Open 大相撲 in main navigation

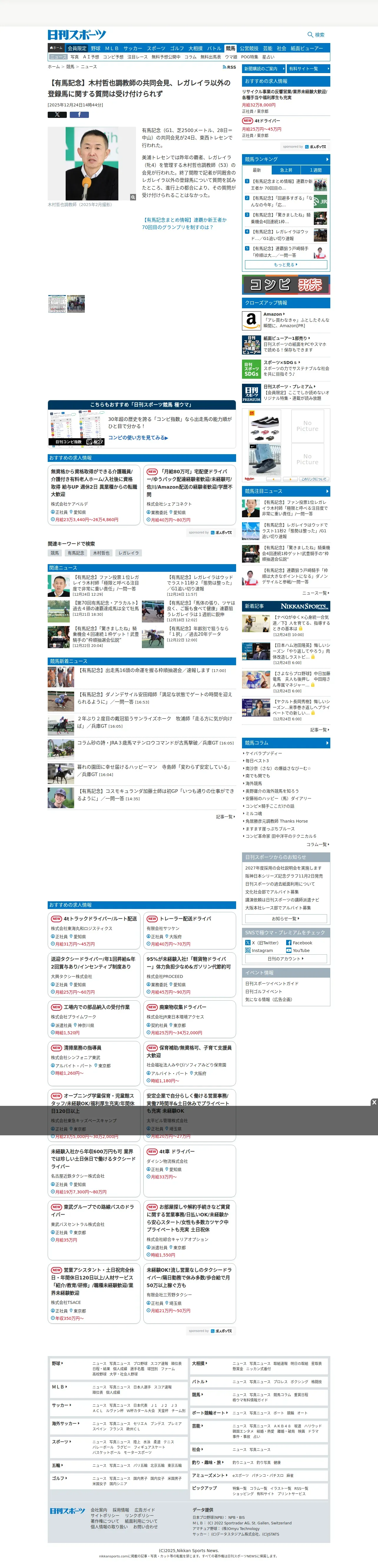195,48
